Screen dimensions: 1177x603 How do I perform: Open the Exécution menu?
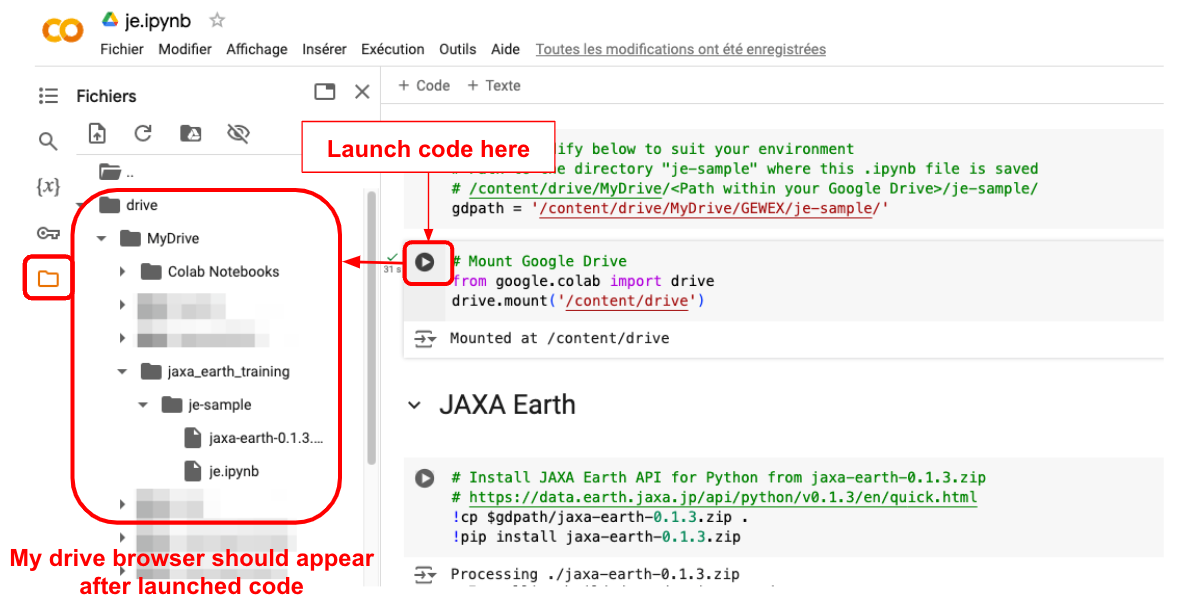click(x=392, y=49)
